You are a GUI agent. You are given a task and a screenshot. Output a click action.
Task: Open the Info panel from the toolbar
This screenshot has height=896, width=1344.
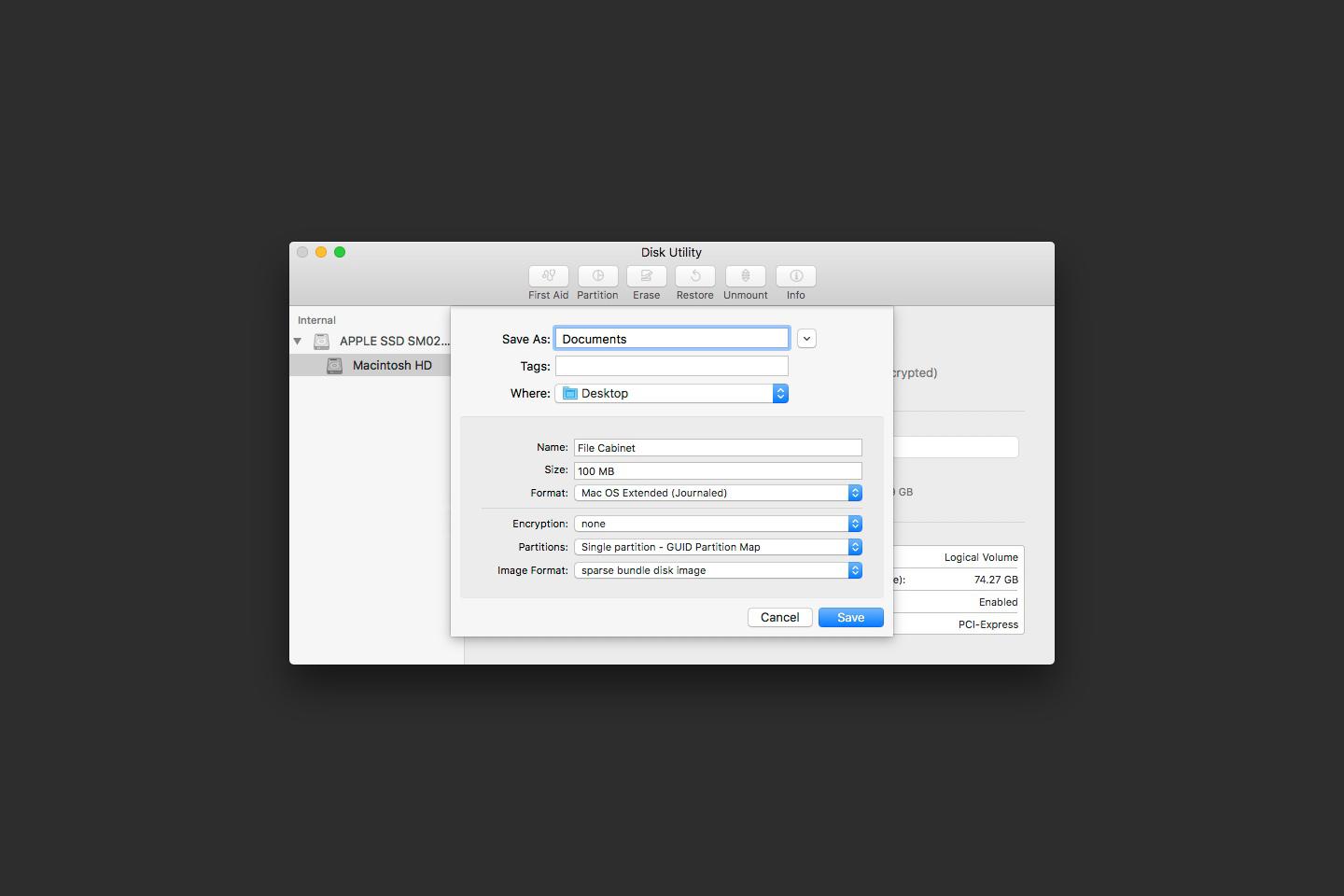pyautogui.click(x=795, y=282)
